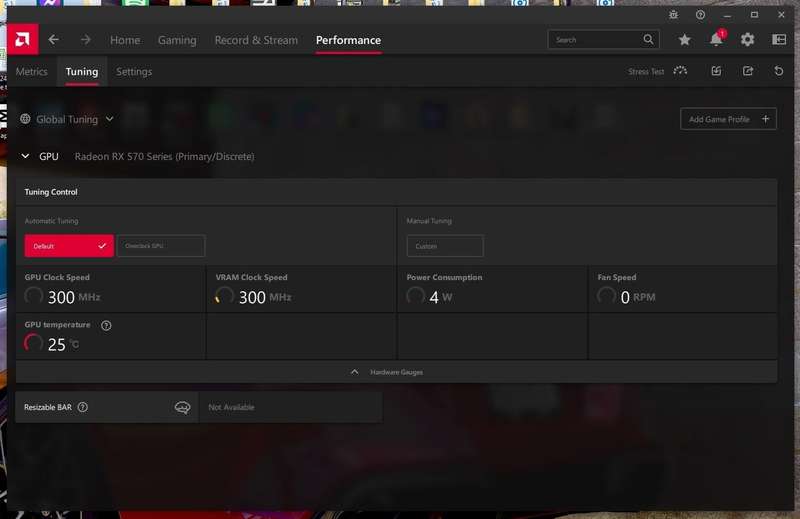Collapse the Hardware Gauges section
The height and width of the screenshot is (519, 800).
pos(396,372)
